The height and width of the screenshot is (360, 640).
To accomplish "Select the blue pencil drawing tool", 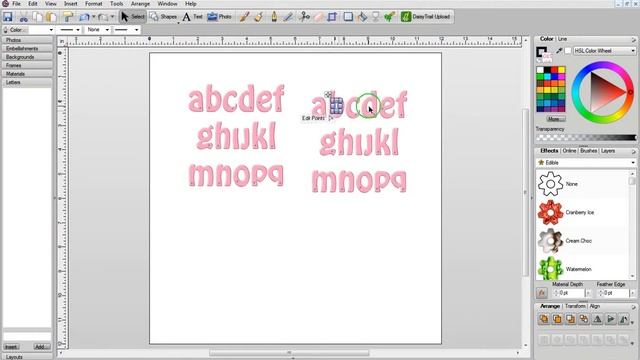I will [289, 17].
